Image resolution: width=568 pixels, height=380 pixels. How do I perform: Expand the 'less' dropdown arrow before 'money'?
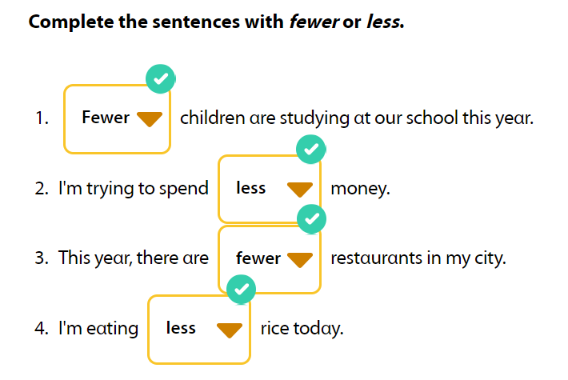coord(300,189)
